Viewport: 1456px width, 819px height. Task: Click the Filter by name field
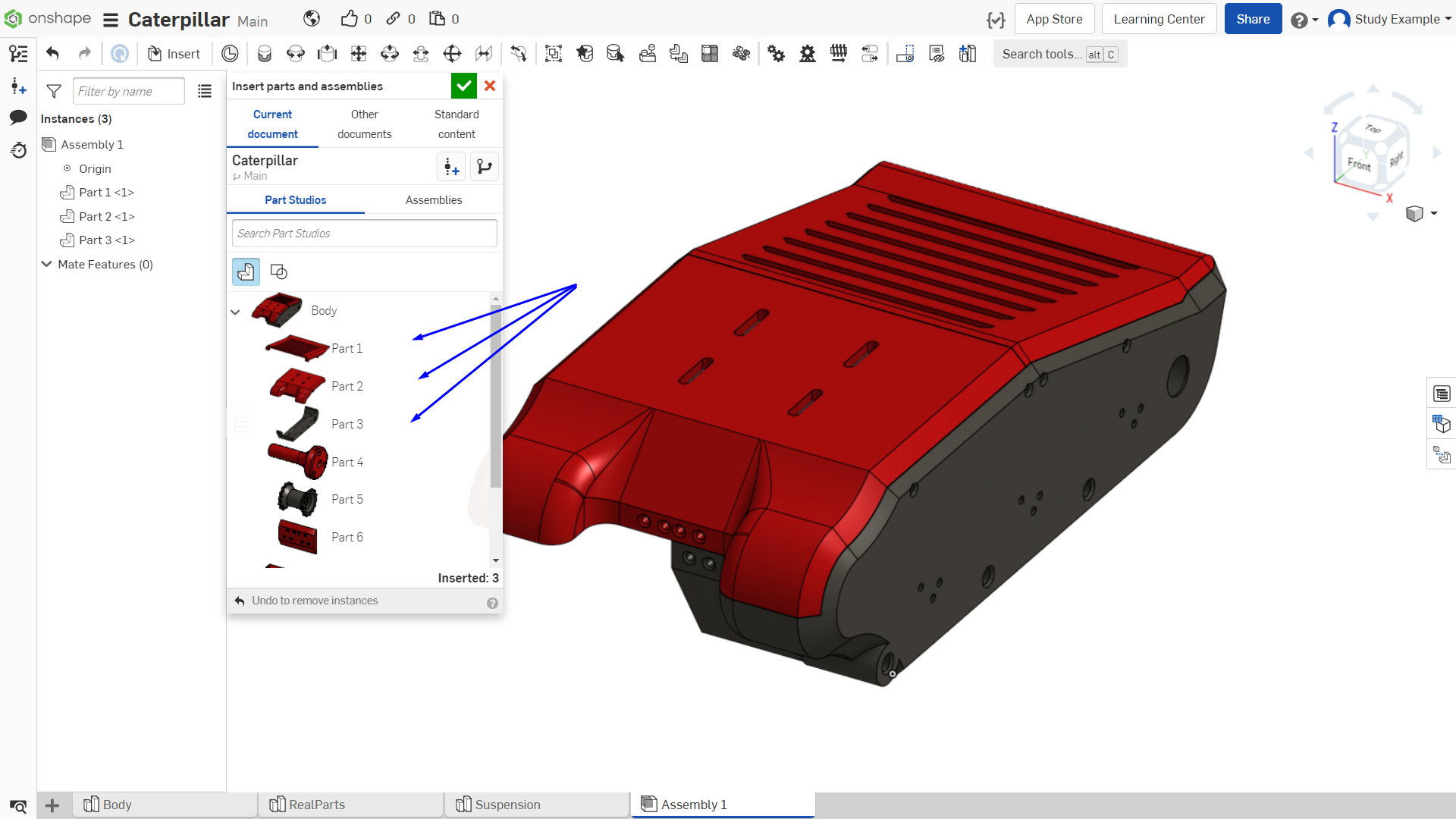tap(128, 92)
